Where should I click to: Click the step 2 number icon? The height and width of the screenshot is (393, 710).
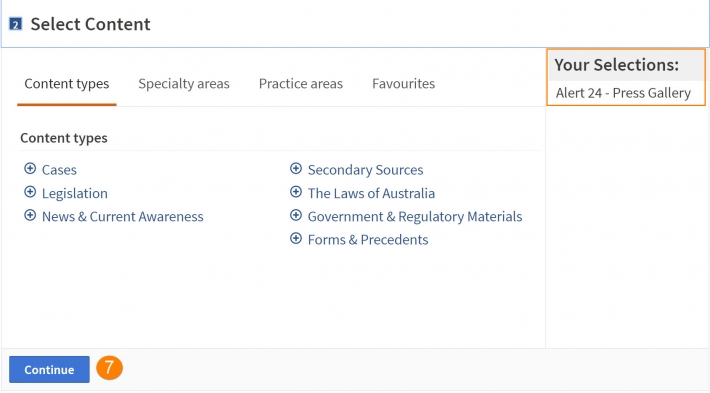pyautogui.click(x=16, y=24)
